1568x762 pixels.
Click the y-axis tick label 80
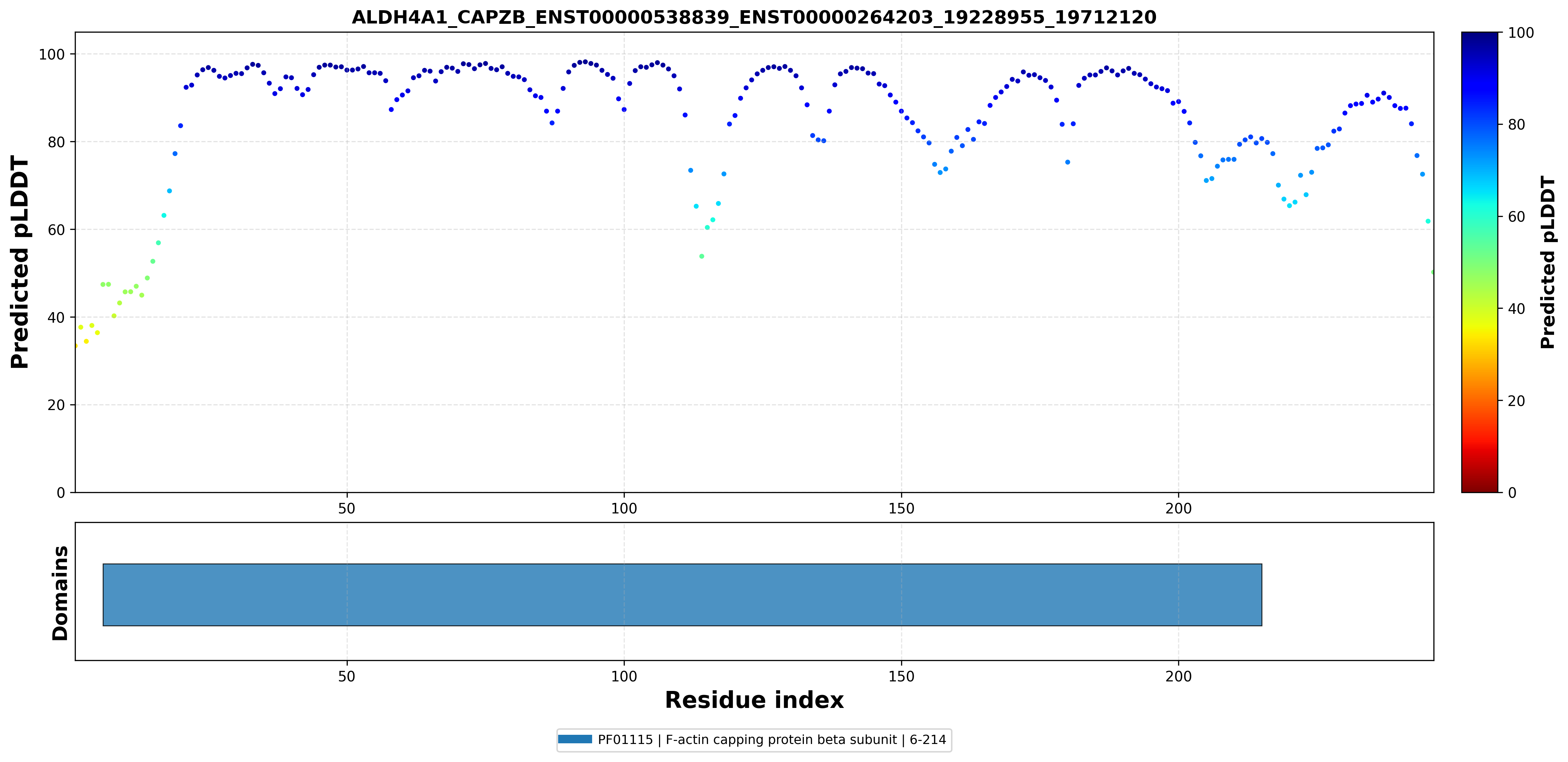click(56, 142)
